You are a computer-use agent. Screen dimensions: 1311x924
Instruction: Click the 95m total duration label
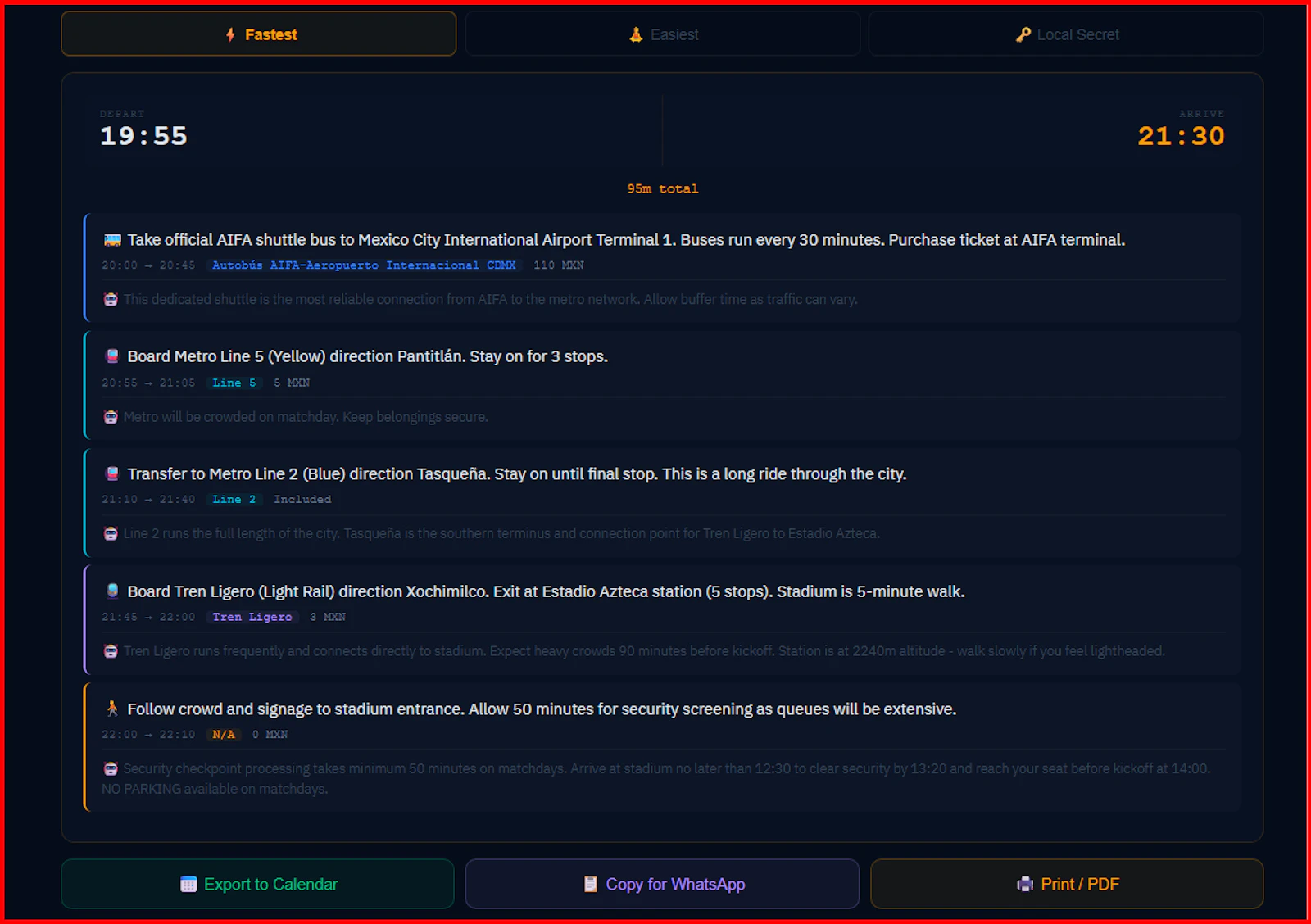pyautogui.click(x=662, y=188)
